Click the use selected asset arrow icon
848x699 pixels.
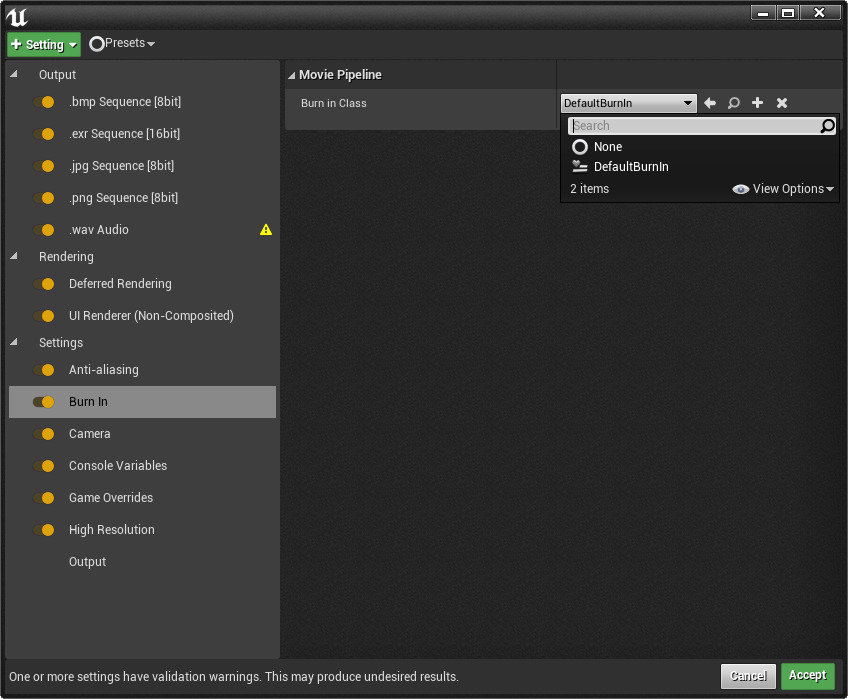710,103
